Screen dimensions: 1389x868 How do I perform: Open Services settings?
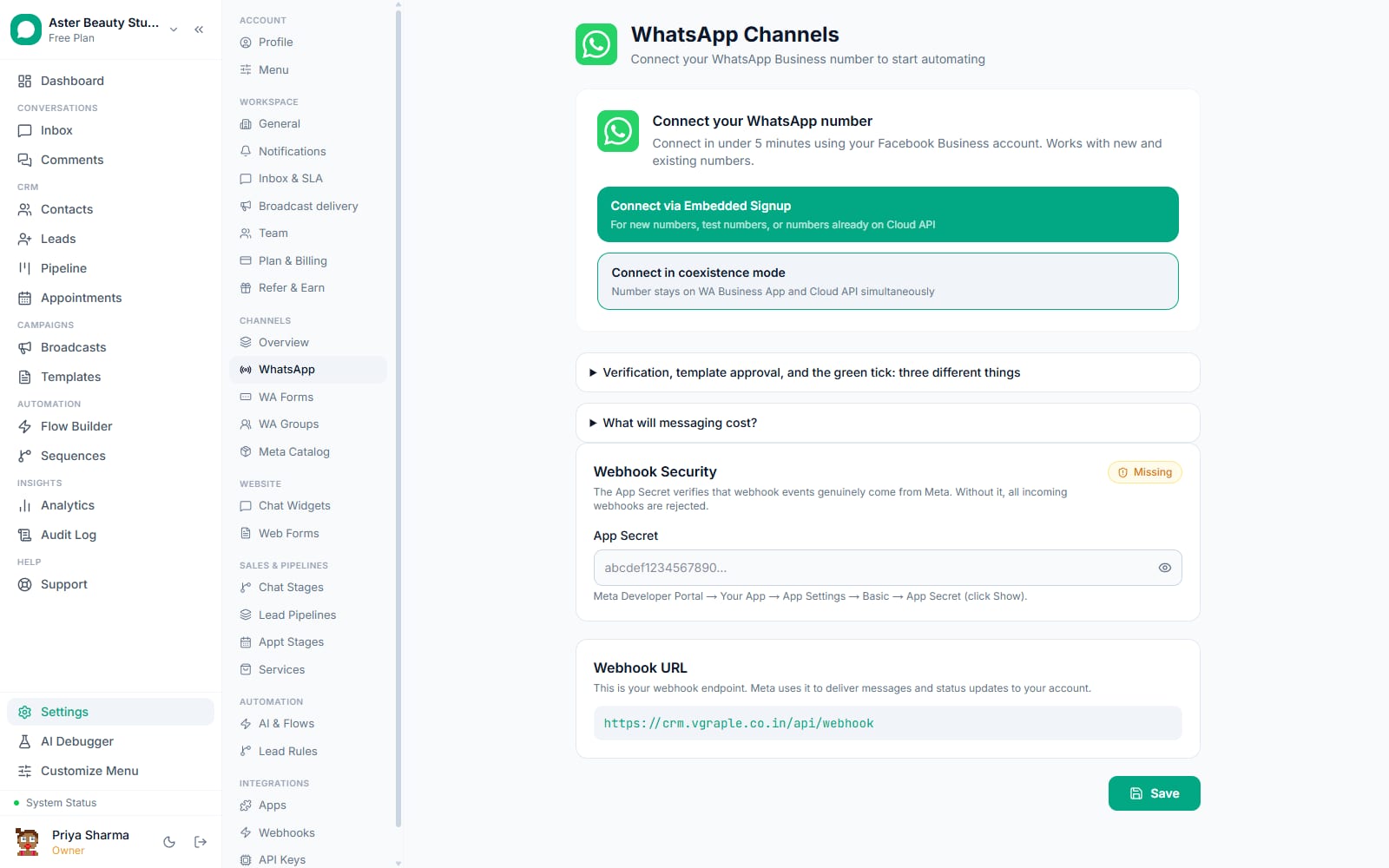coord(308,669)
